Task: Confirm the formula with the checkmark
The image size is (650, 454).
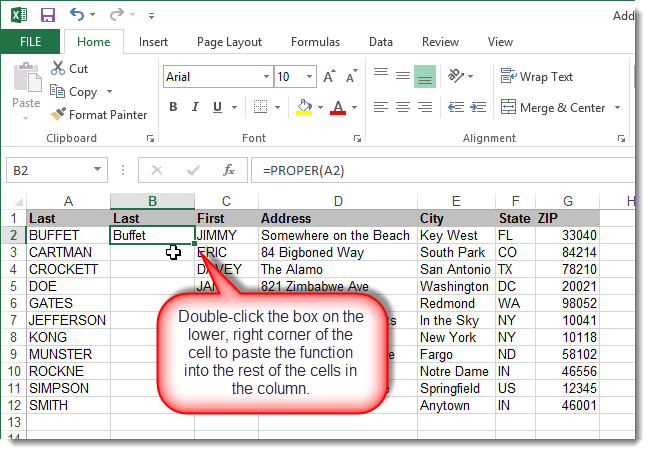Action: [x=193, y=170]
